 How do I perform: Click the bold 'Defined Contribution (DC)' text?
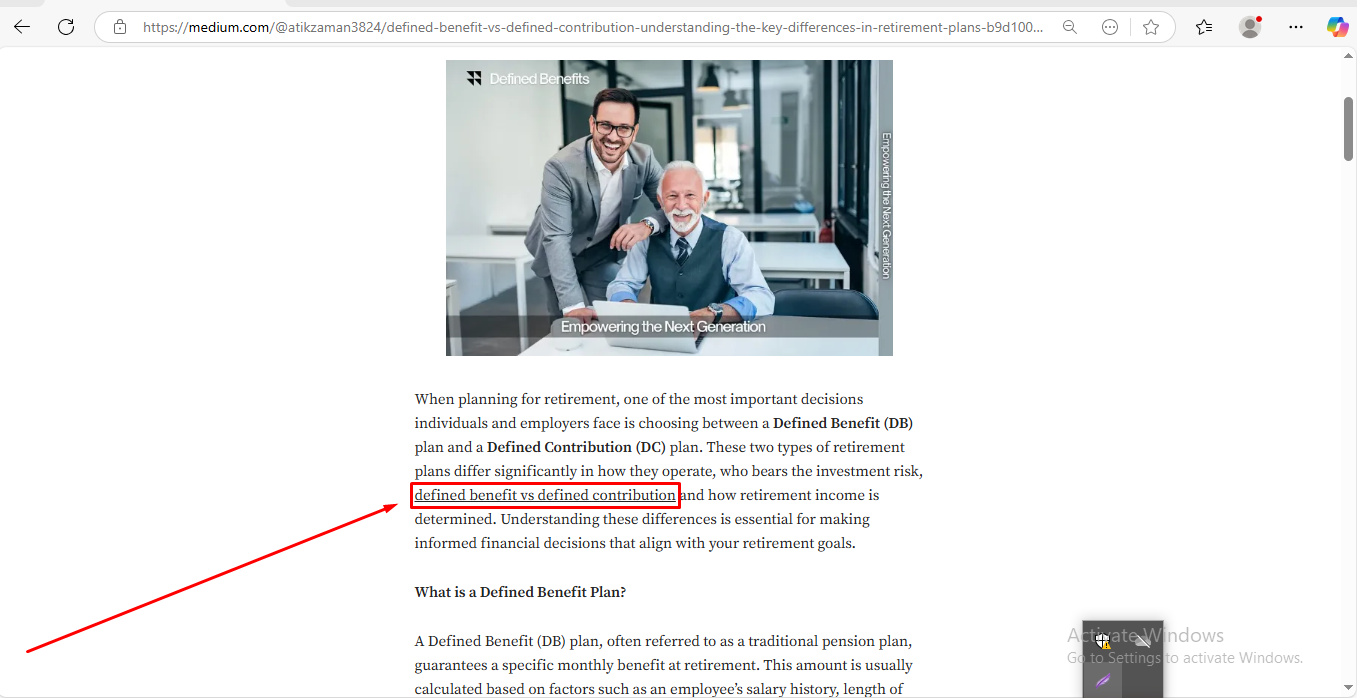pos(576,447)
